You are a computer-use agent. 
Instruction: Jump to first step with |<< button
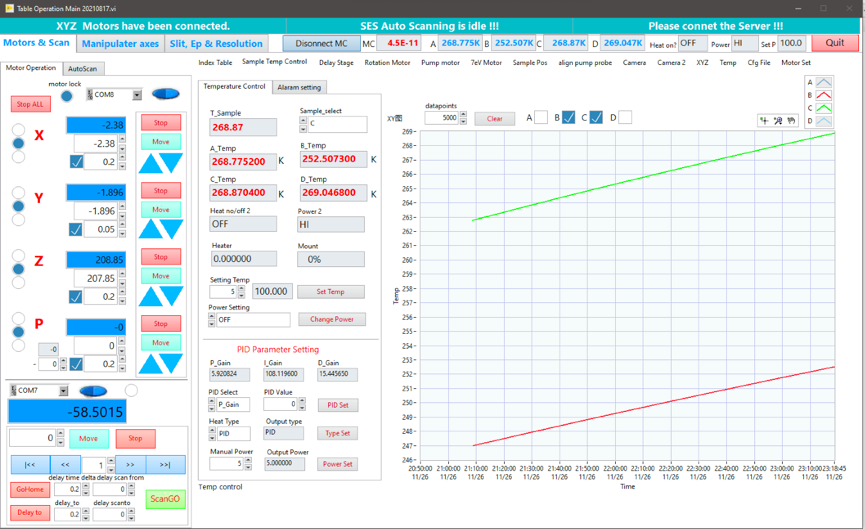[30, 465]
